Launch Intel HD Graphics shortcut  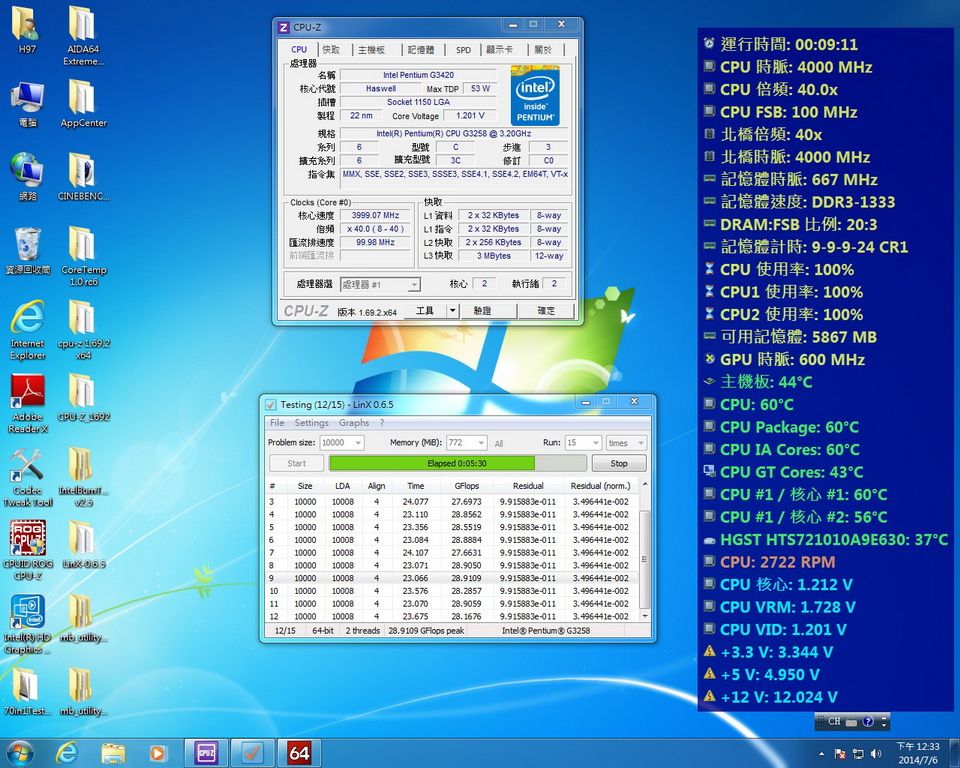pos(26,623)
